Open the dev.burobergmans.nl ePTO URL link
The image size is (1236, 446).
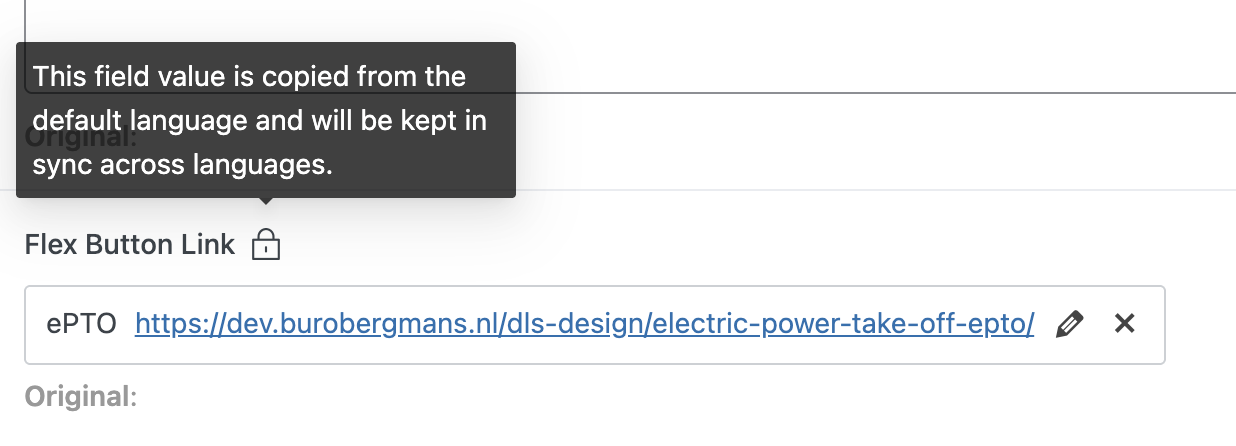584,325
